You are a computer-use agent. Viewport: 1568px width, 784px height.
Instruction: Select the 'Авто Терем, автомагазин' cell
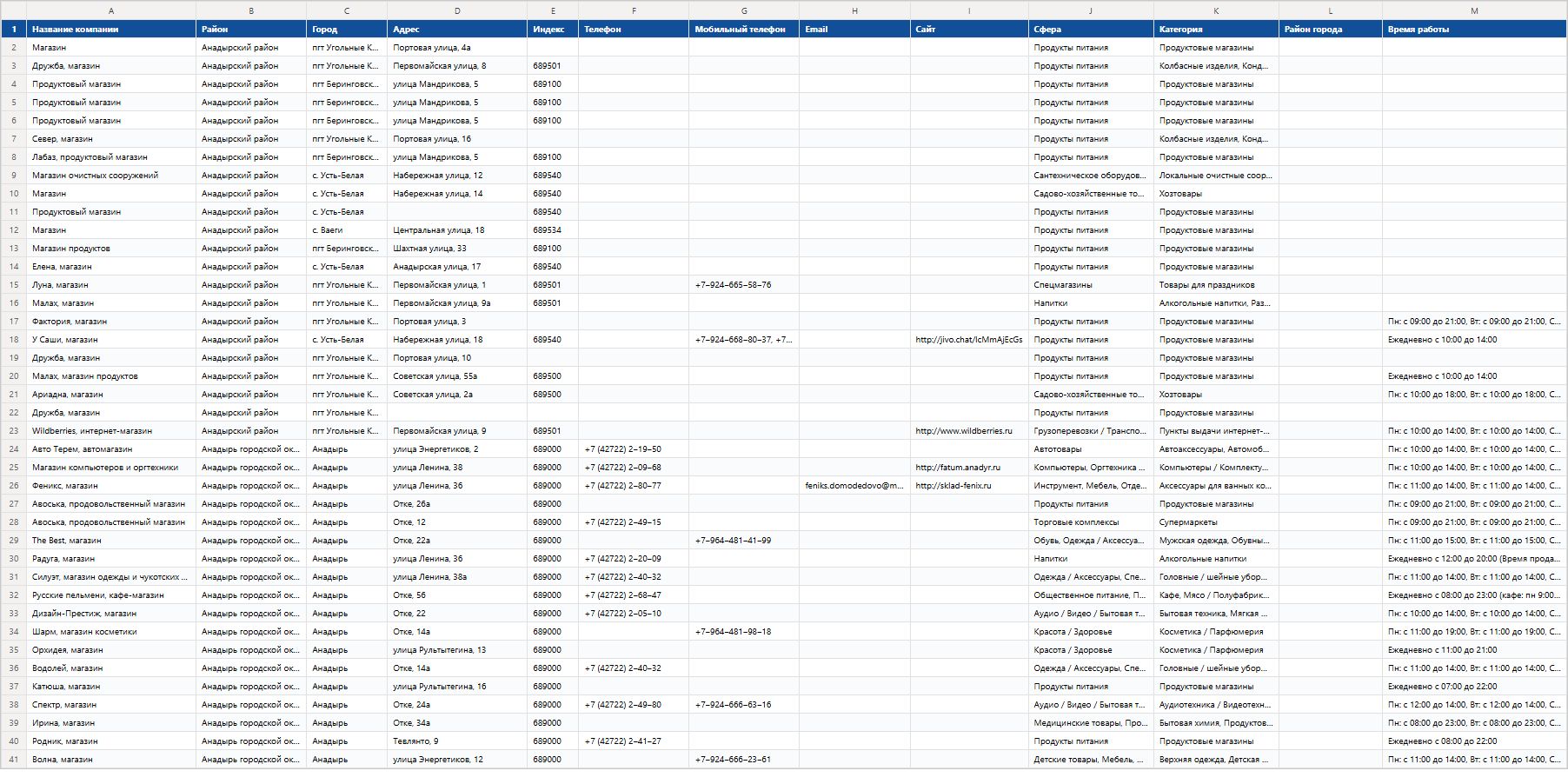[111, 449]
